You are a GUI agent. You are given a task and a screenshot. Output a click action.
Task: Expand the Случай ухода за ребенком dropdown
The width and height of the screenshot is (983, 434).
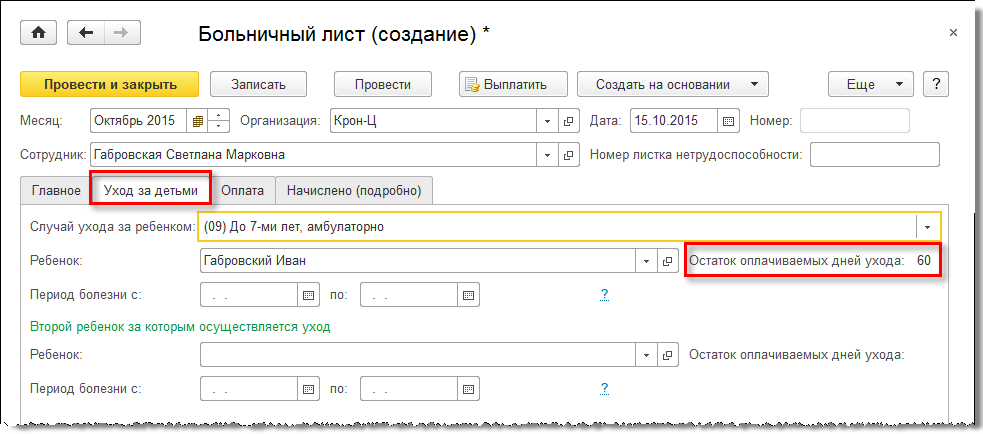pyautogui.click(x=927, y=227)
